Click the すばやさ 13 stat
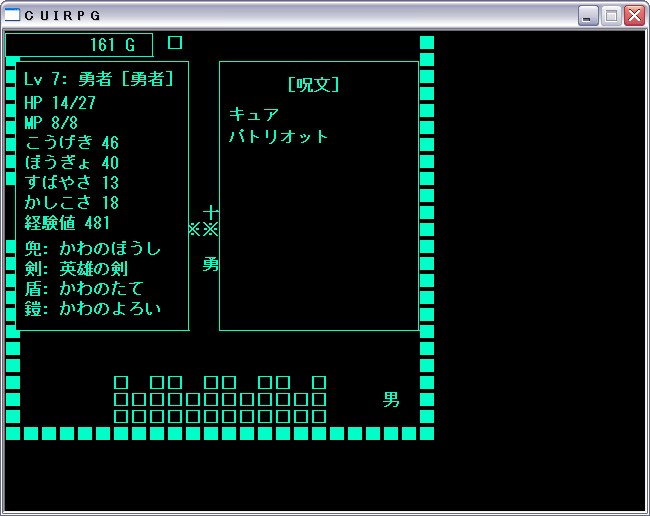This screenshot has height=516, width=650. point(72,182)
